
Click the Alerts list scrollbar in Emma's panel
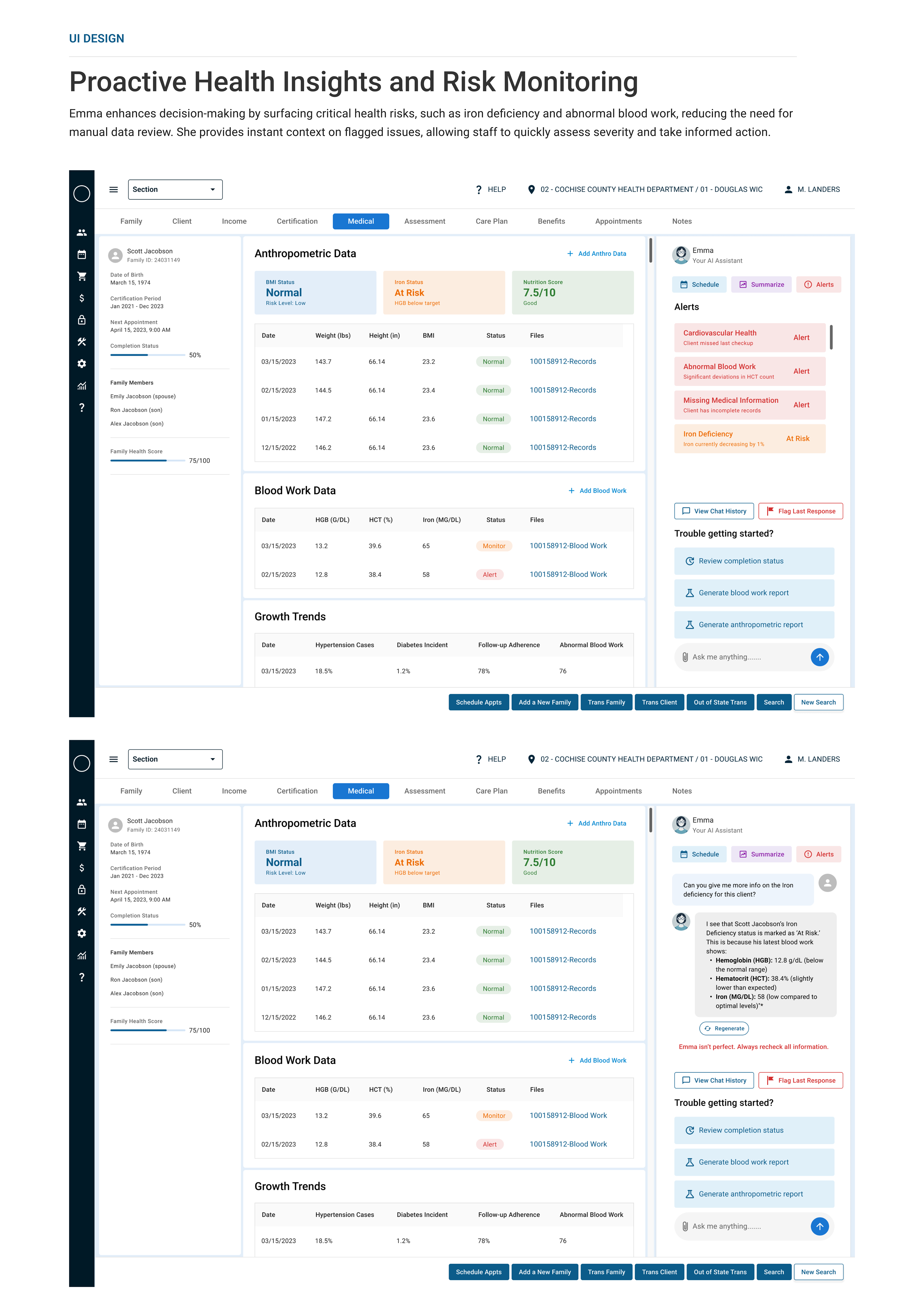831,337
